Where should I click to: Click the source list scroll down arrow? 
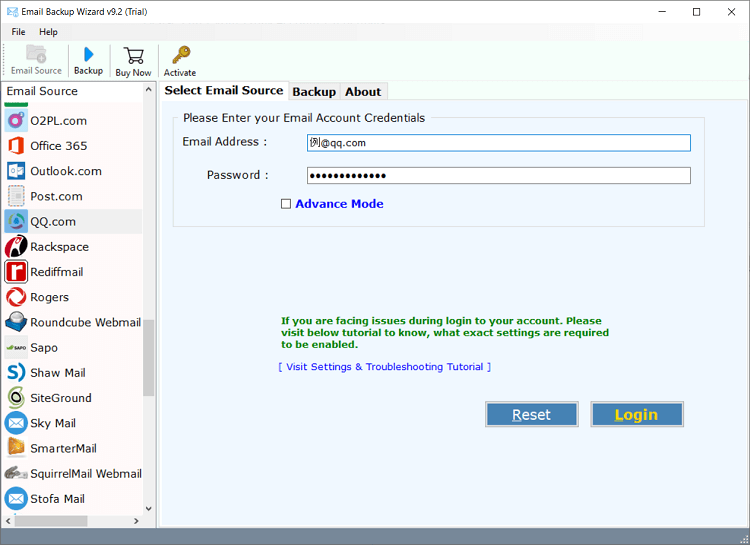coord(148,509)
